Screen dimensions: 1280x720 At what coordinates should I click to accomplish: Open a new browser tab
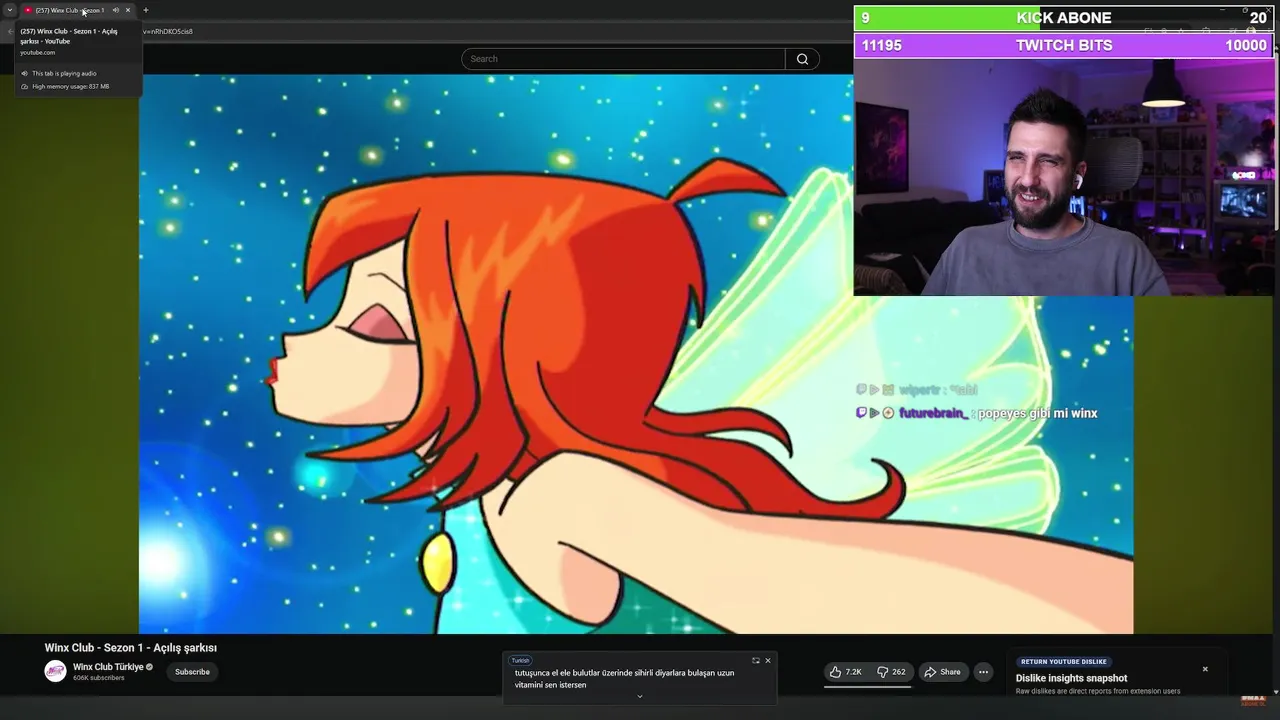pos(146,10)
